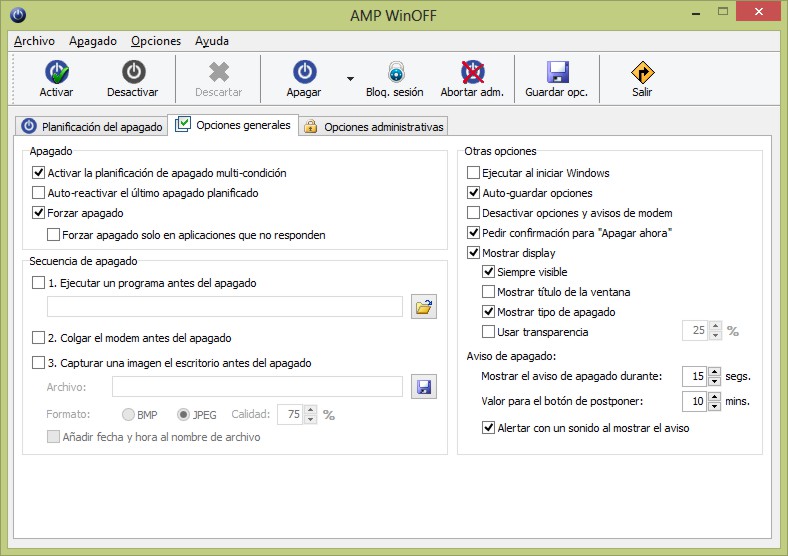Viewport: 788px width, 556px height.
Task: Increase the postponer mins. value
Action: [x=715, y=397]
